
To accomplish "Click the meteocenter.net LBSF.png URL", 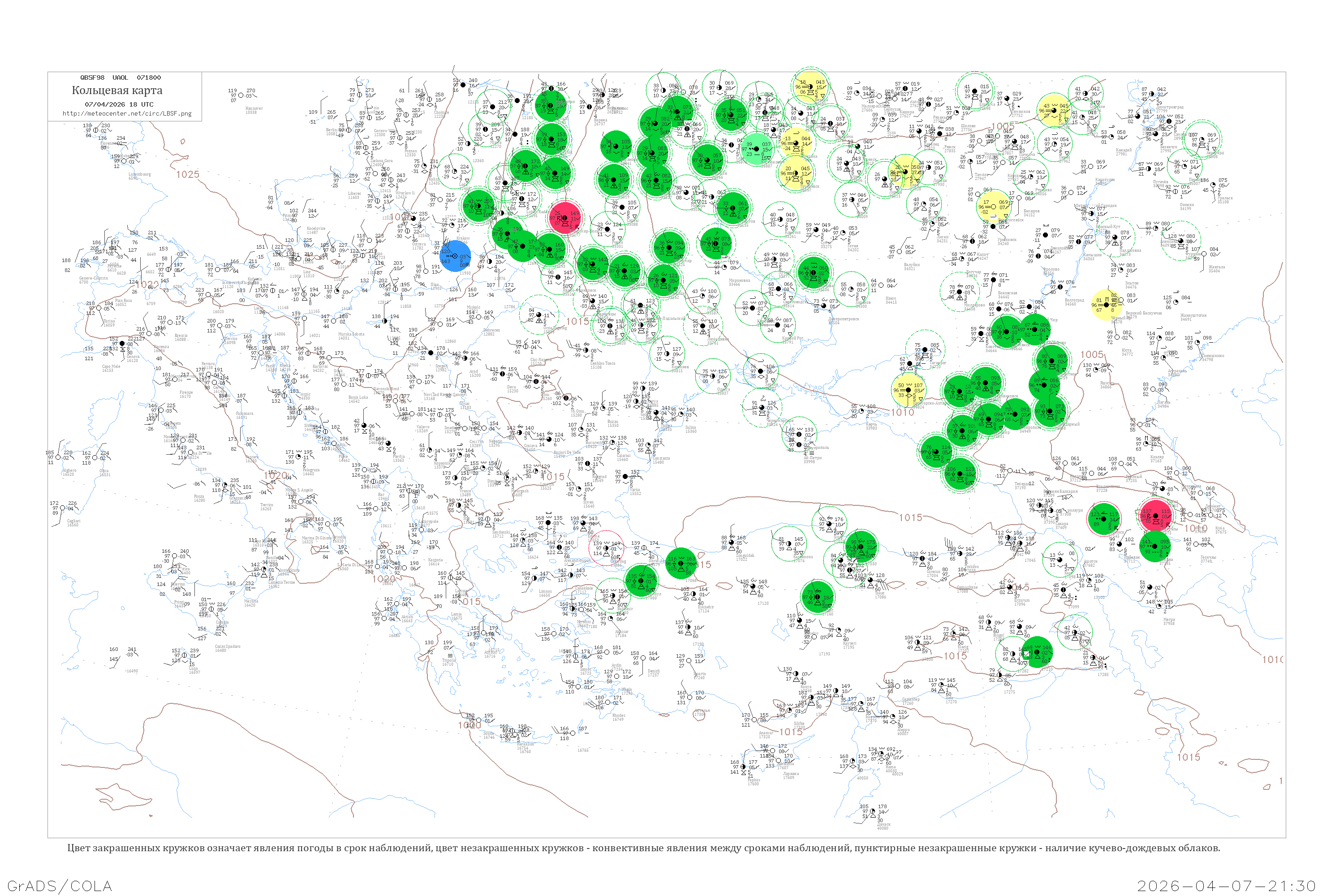I will 127,113.
